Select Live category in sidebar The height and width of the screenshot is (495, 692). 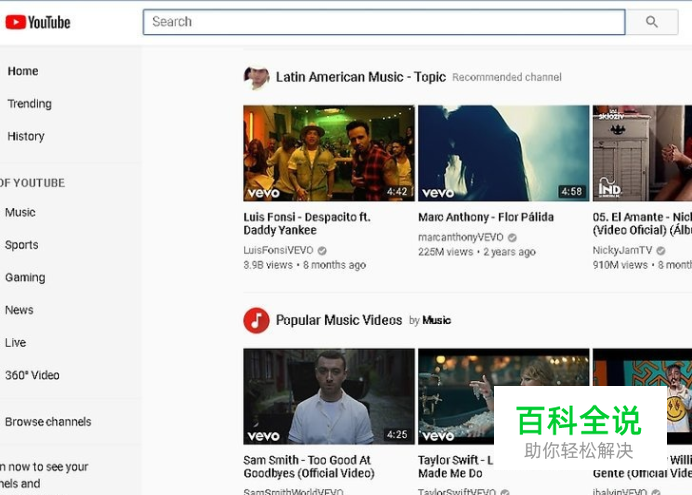tap(15, 343)
